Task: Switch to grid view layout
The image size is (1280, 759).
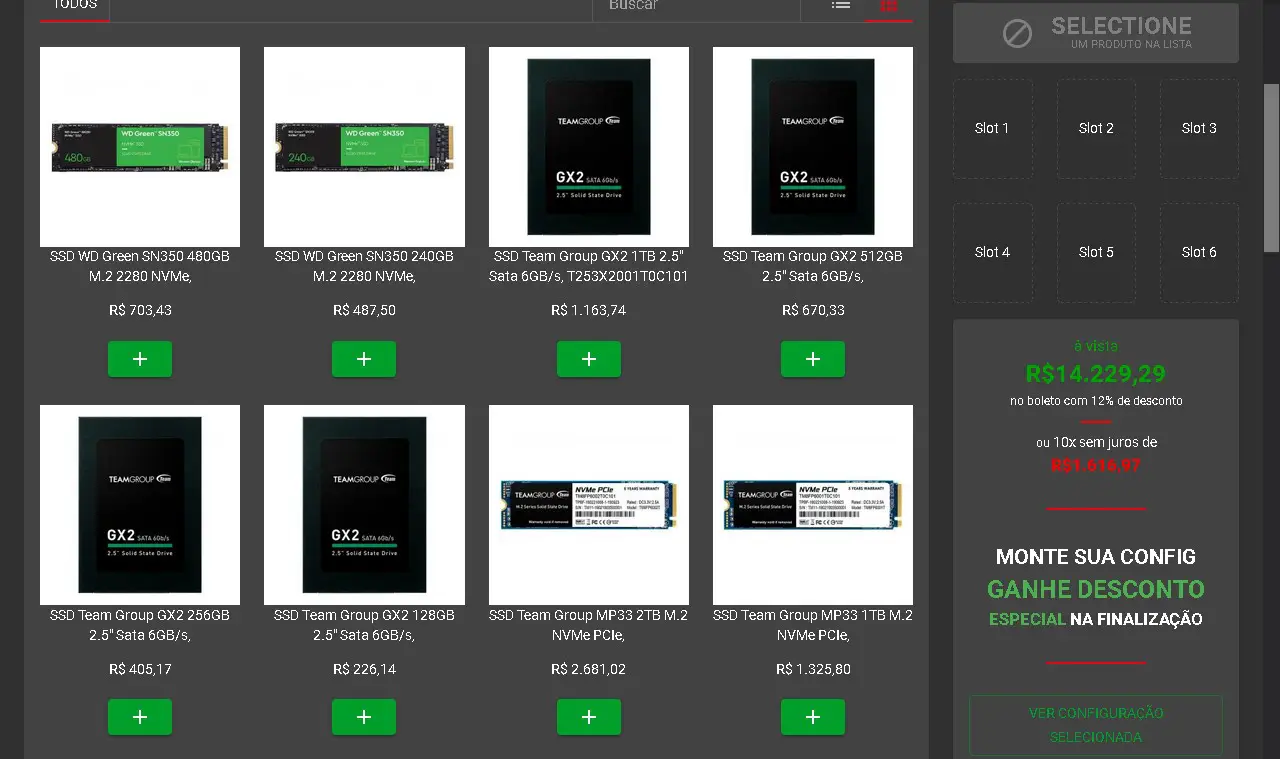Action: click(889, 6)
